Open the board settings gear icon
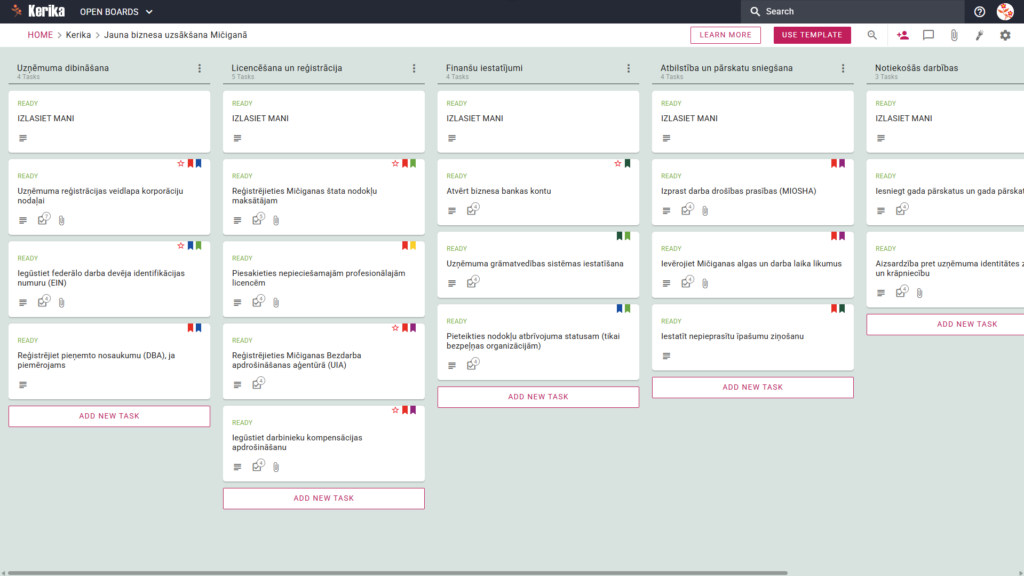The width and height of the screenshot is (1024, 576). tap(1005, 35)
